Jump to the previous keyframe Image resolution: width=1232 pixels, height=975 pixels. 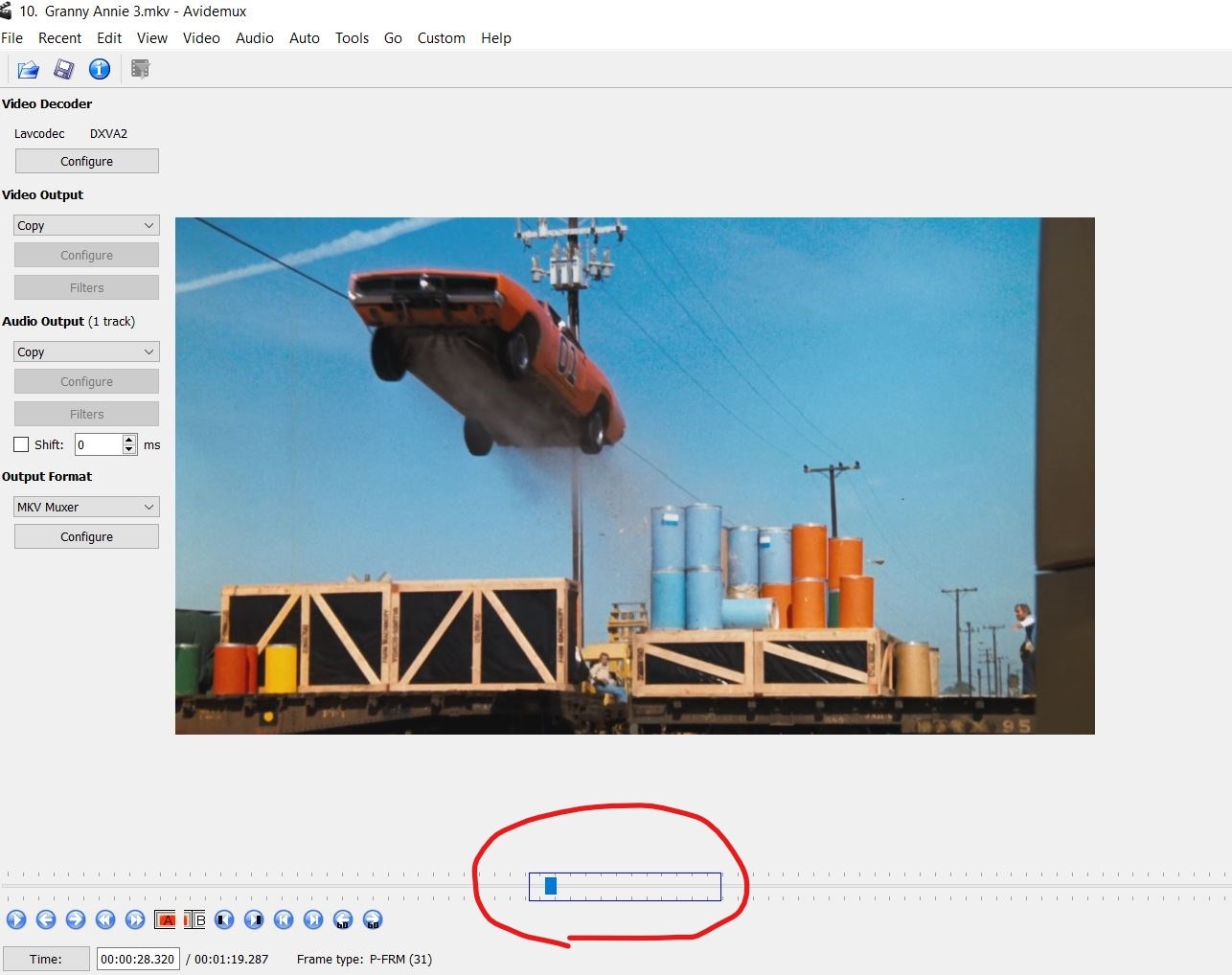[x=105, y=919]
